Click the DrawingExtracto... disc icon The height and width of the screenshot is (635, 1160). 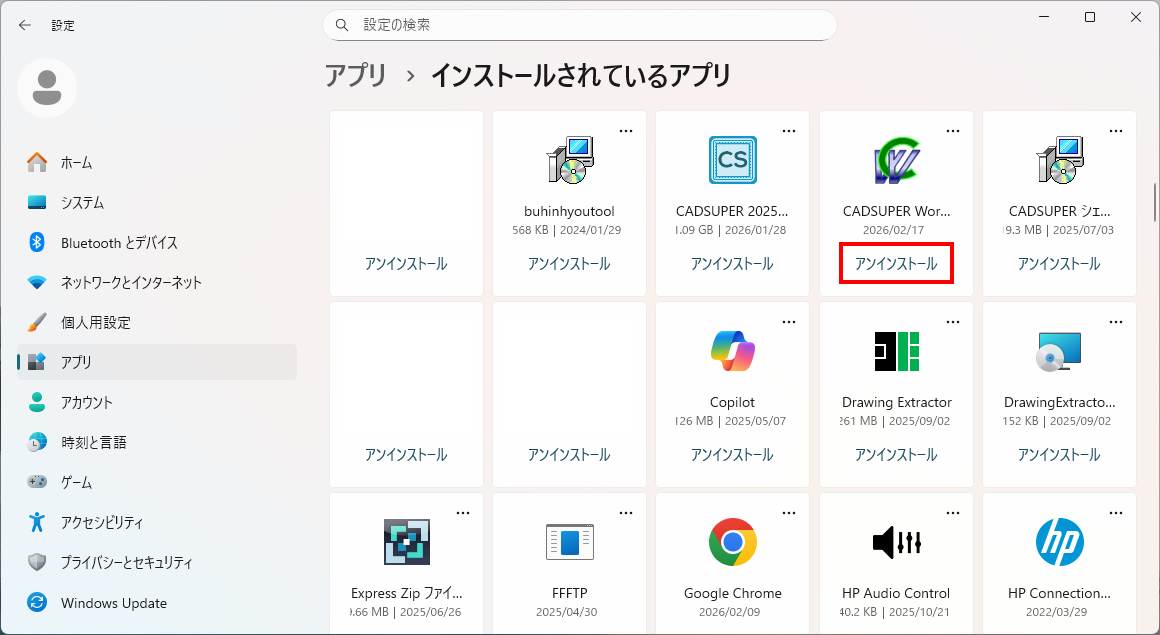pos(1059,351)
